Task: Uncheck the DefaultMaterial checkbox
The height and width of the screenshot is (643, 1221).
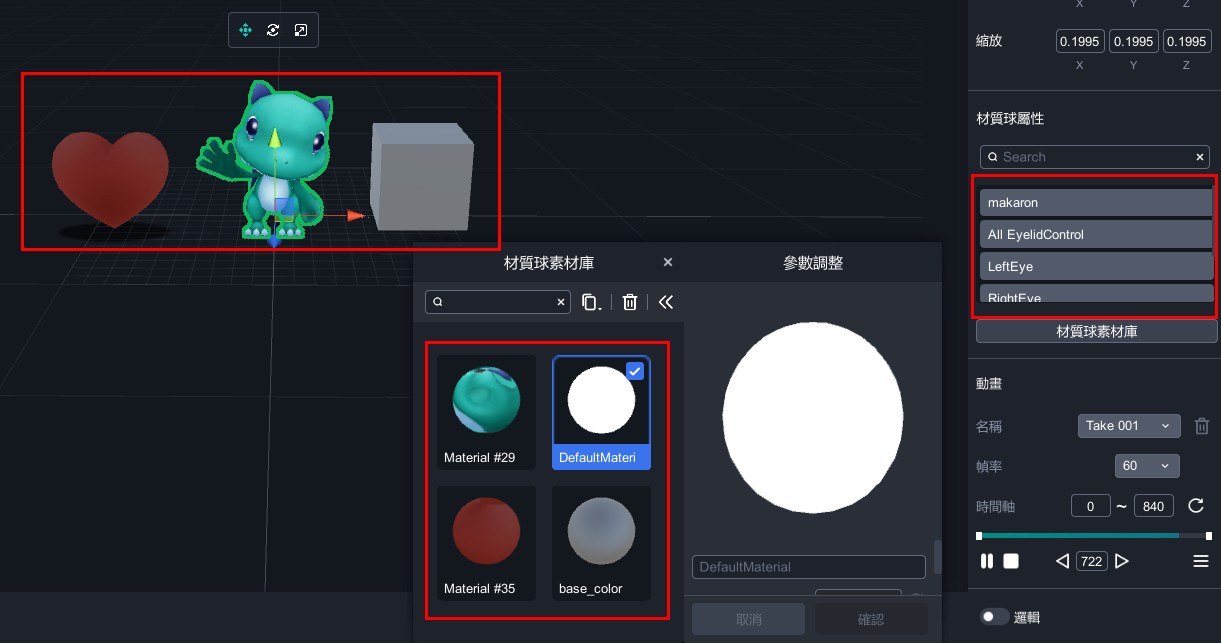Action: tap(635, 371)
